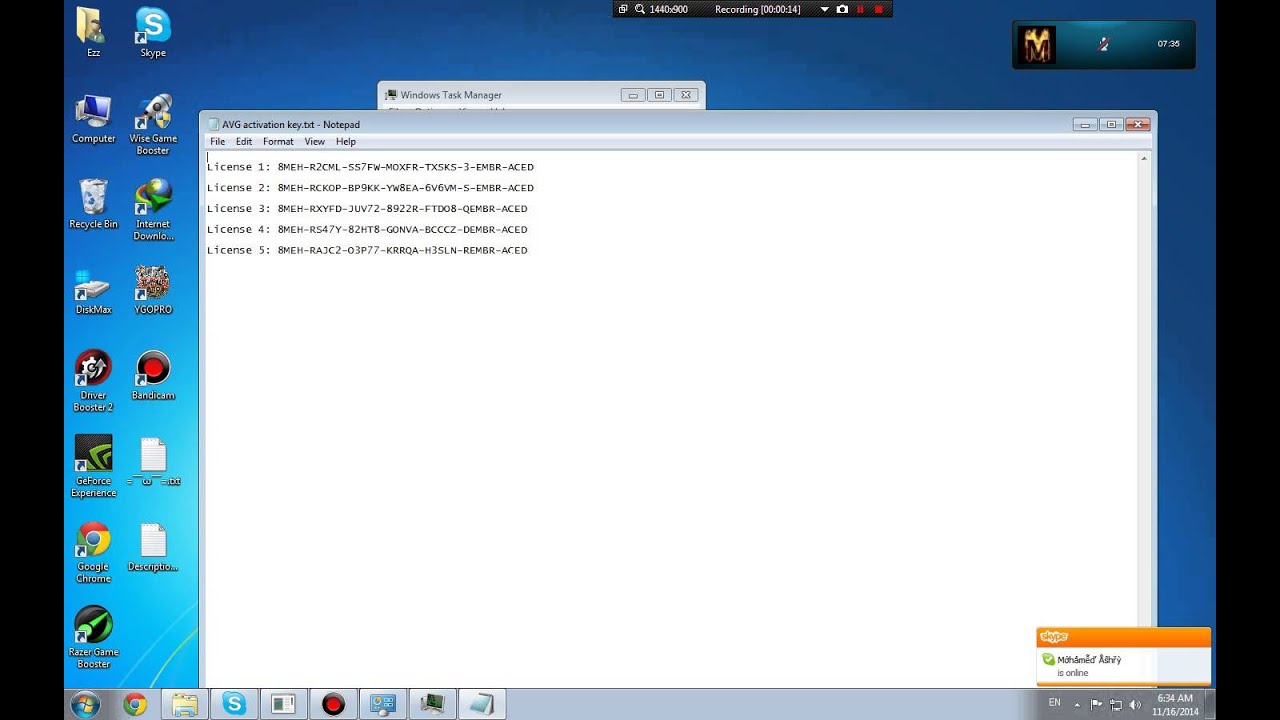The width and height of the screenshot is (1280, 720).
Task: Launch Internet Download Manager shortcut
Action: (153, 210)
